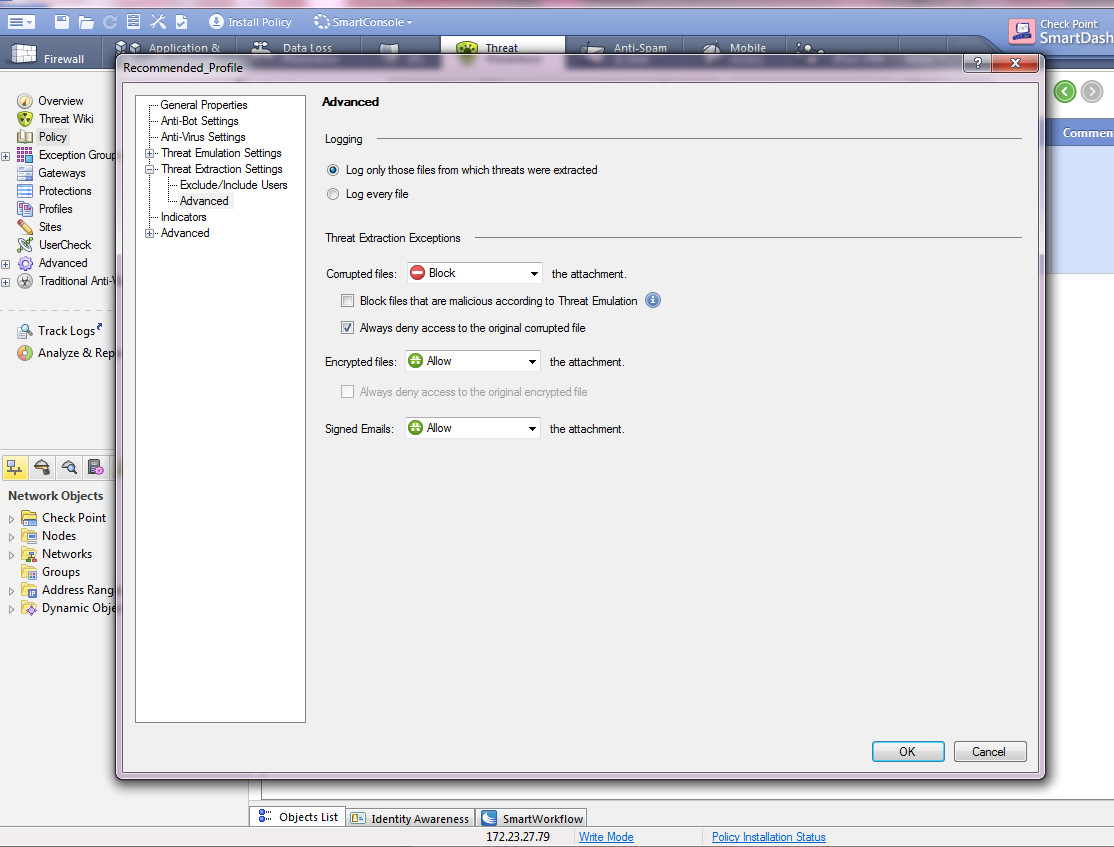This screenshot has height=847, width=1114.
Task: Select Anti-Virus Settings in the tree
Action: [x=203, y=137]
